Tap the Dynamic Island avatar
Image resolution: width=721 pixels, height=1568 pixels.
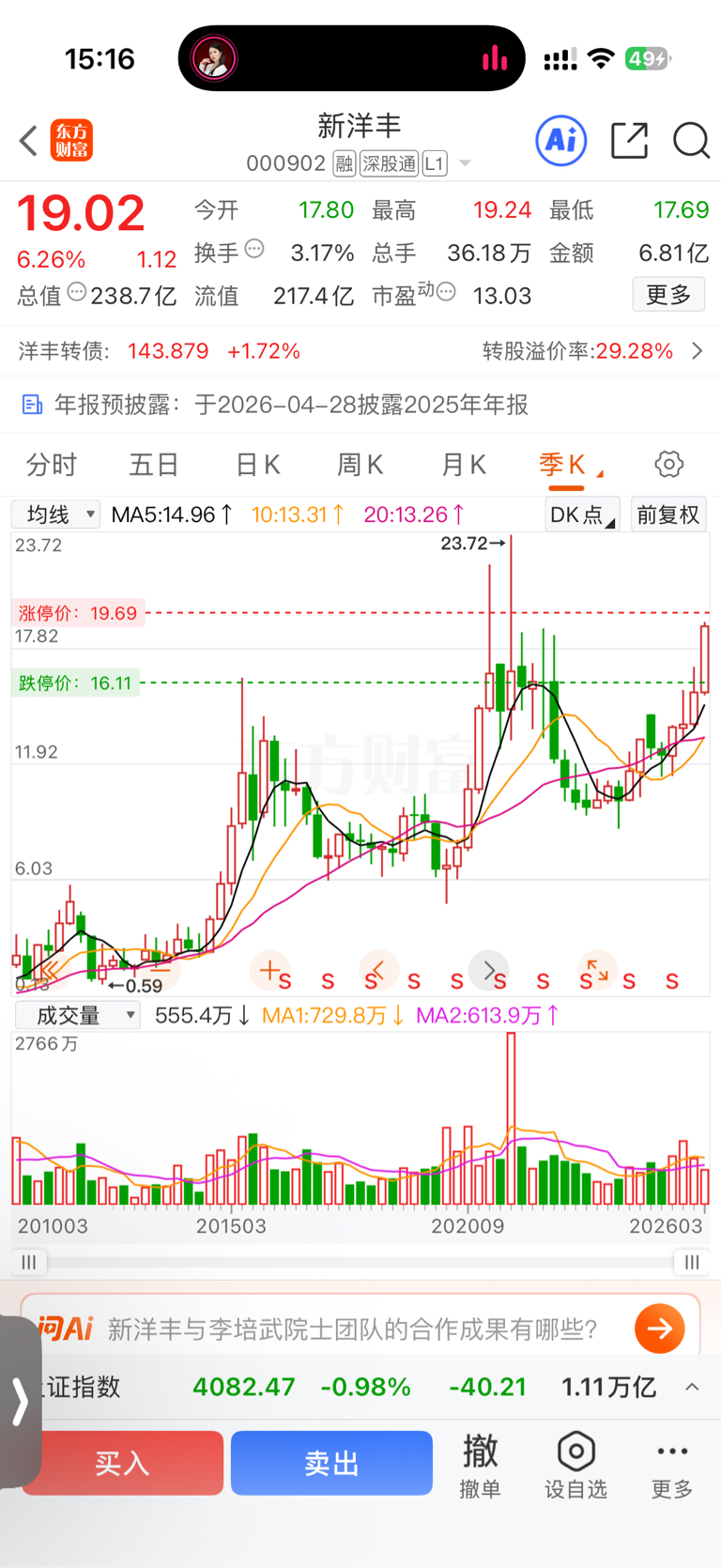tap(214, 58)
